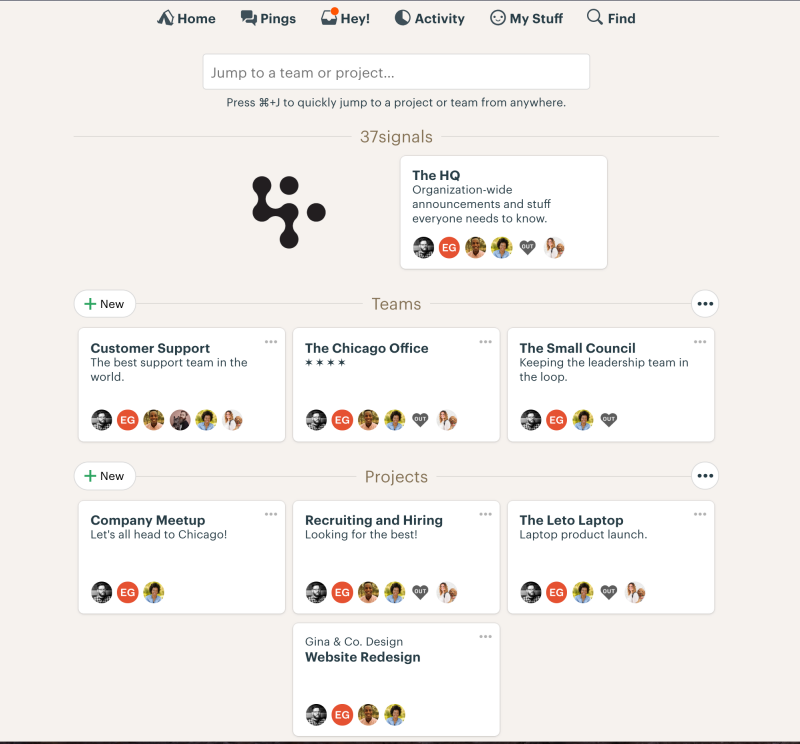Open Customer Support card options dots

(271, 342)
